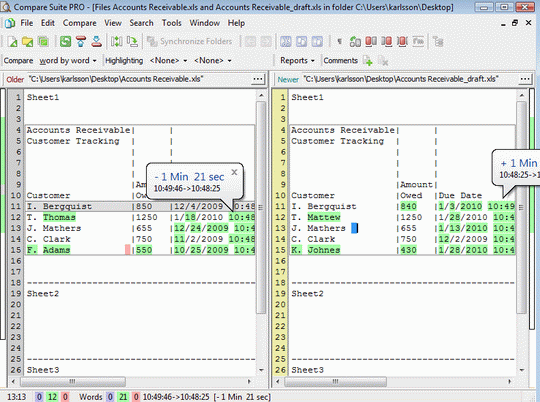Click the left panel horizontal scrollbar thumb
The width and height of the screenshot is (540, 402).
[x=73, y=381]
